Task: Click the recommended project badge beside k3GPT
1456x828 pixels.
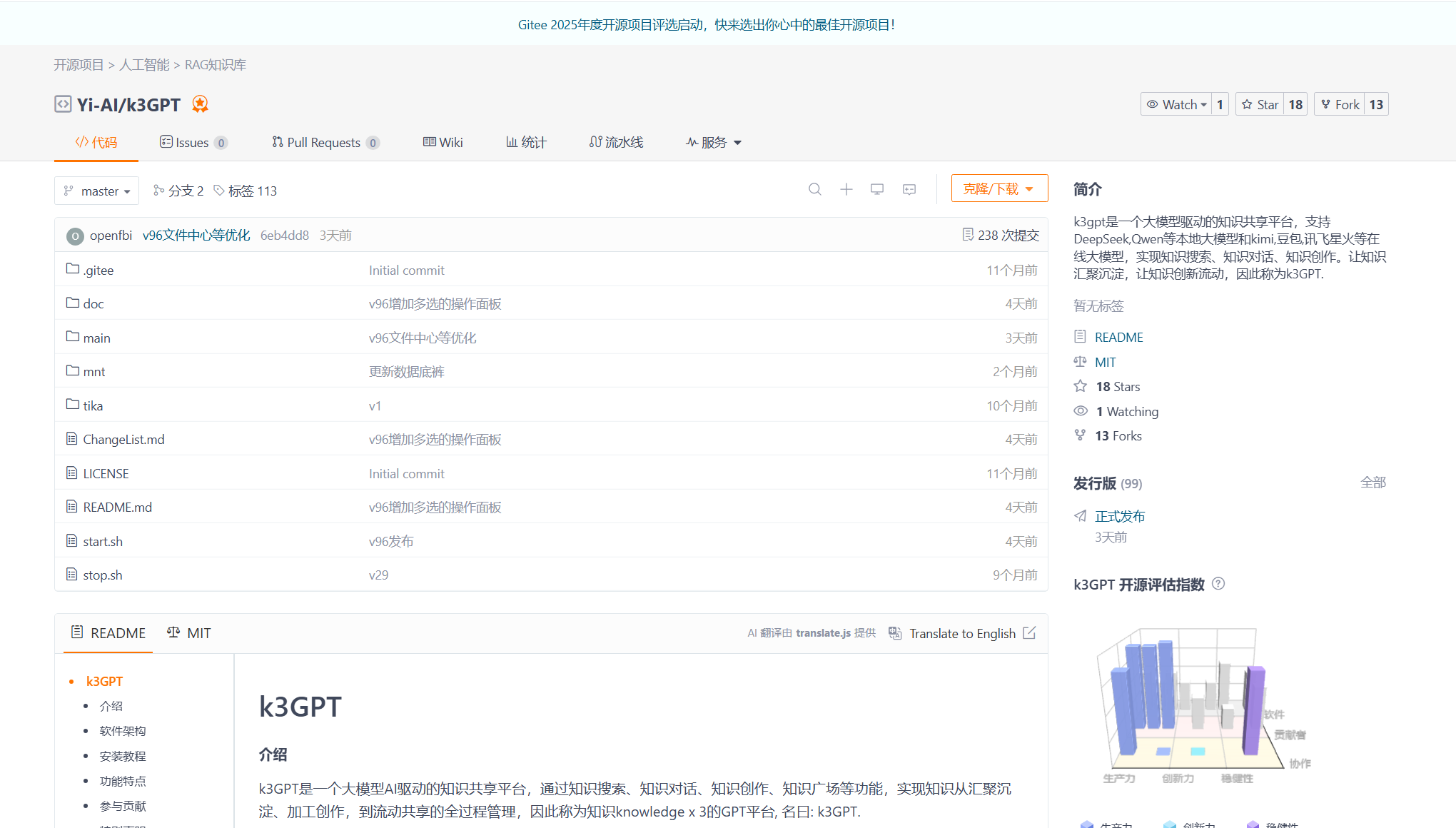Action: coord(200,104)
